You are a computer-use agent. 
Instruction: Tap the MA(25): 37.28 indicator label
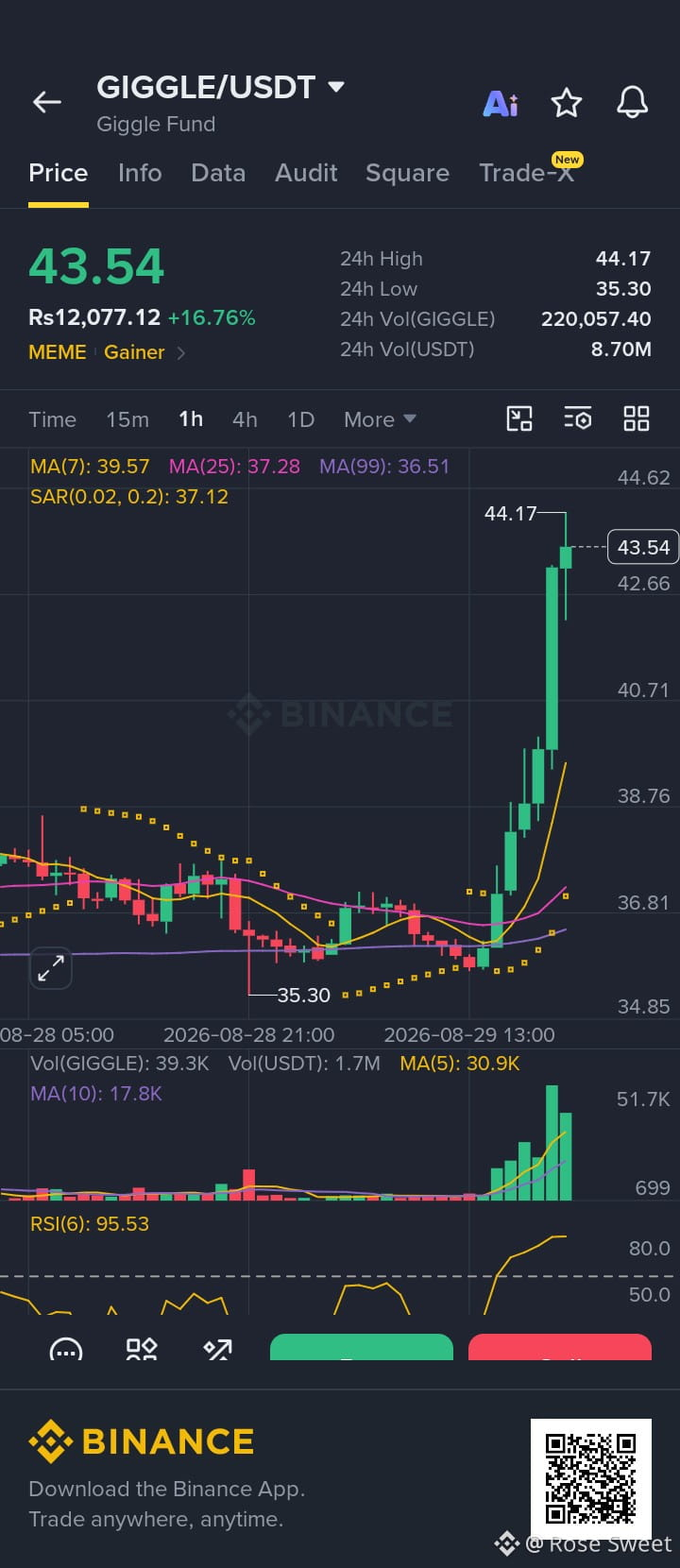[234, 466]
